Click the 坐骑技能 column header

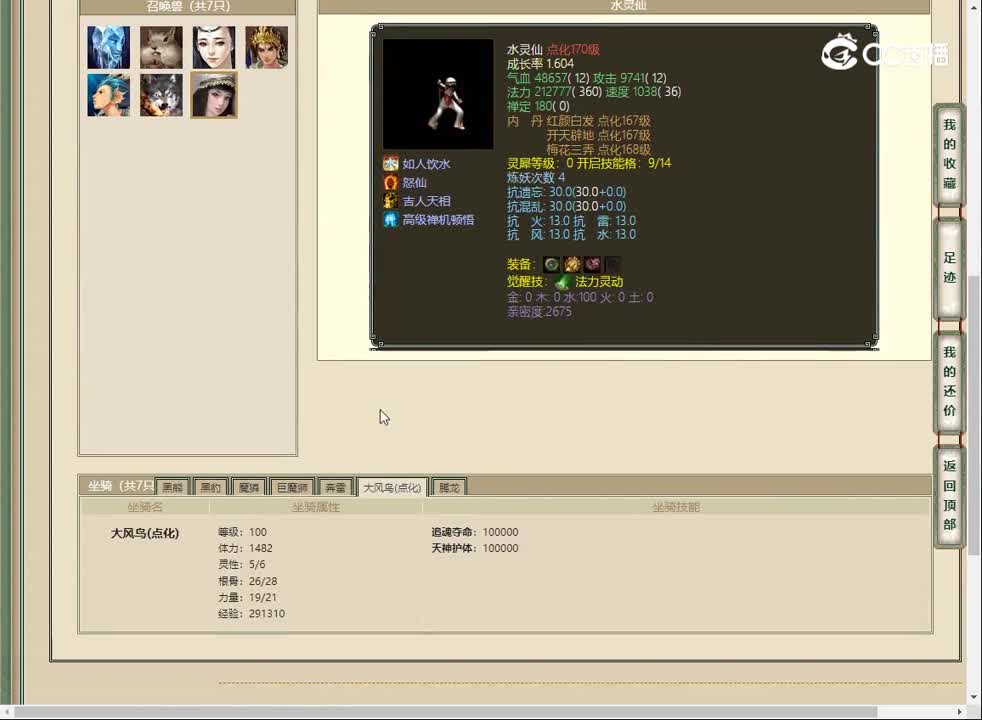(x=676, y=507)
